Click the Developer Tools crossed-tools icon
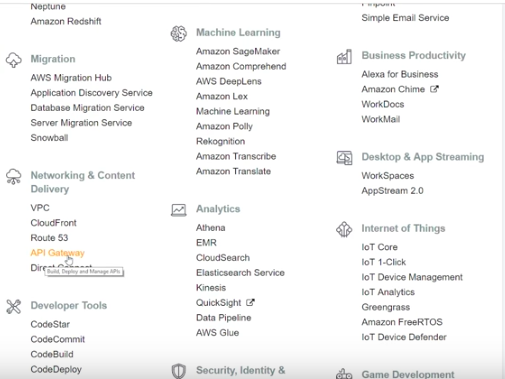Image resolution: width=505 pixels, height=379 pixels. 14,306
